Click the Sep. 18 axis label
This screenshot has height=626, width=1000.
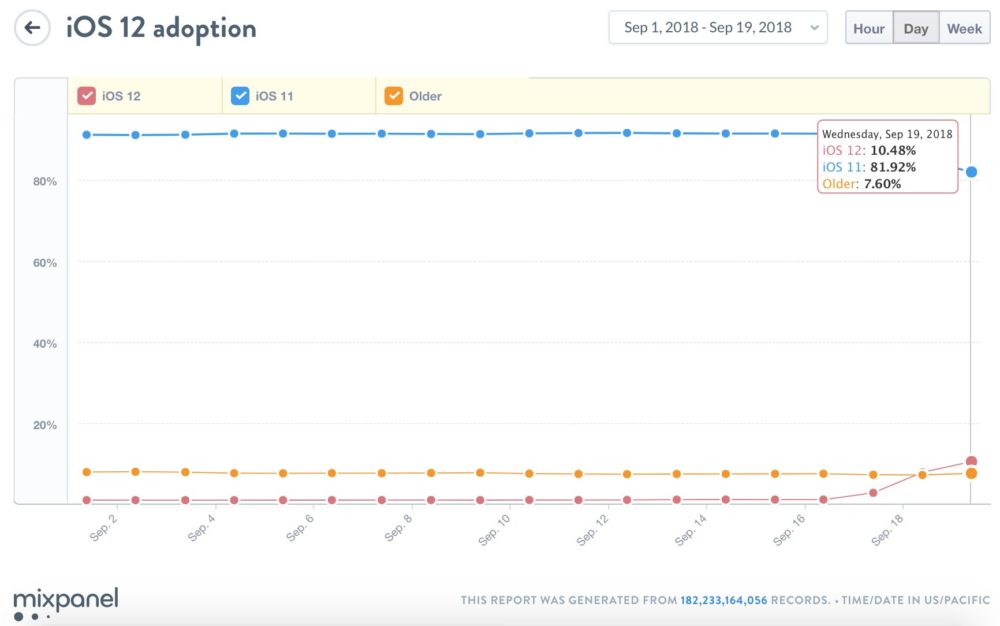tap(887, 530)
